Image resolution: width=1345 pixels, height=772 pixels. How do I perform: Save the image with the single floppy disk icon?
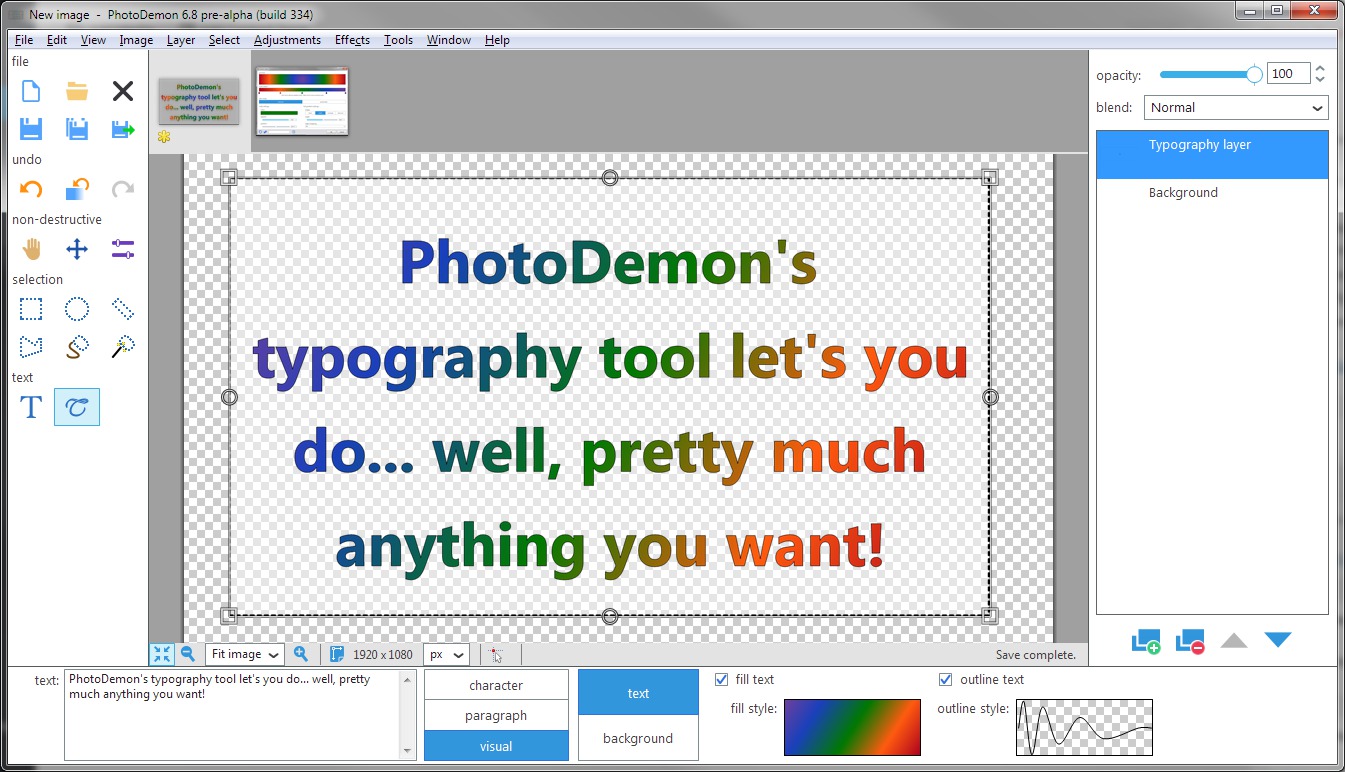31,129
